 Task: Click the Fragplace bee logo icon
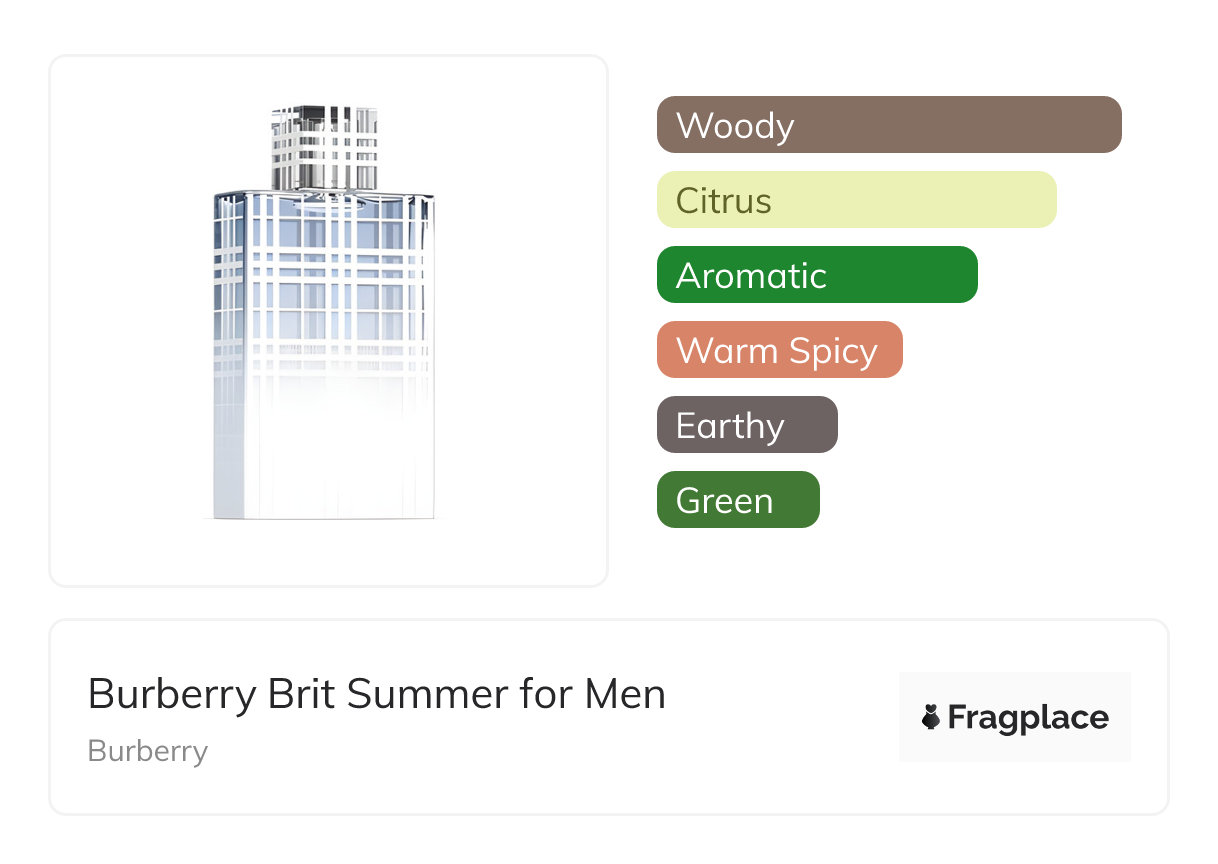(x=931, y=717)
